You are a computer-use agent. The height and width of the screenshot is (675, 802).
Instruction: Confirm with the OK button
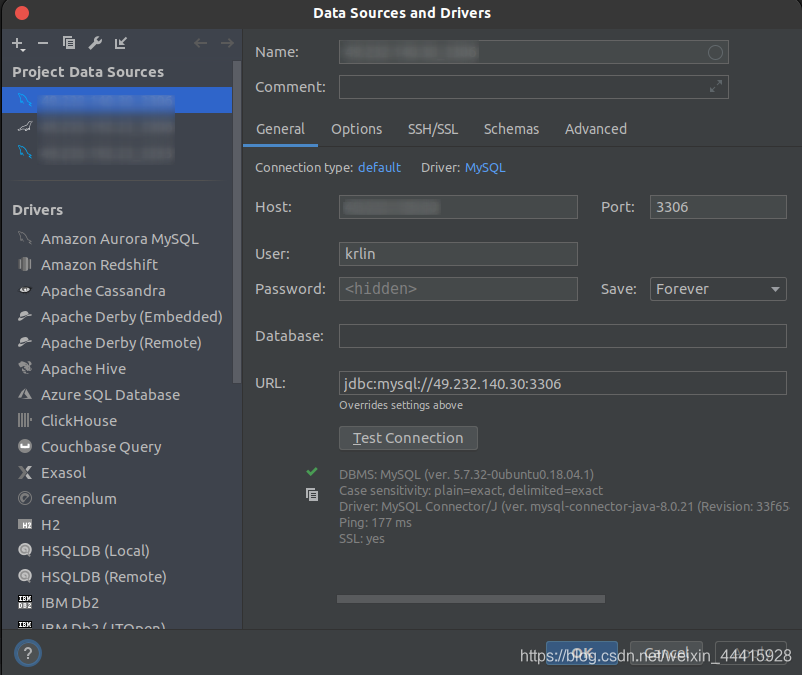(582, 653)
